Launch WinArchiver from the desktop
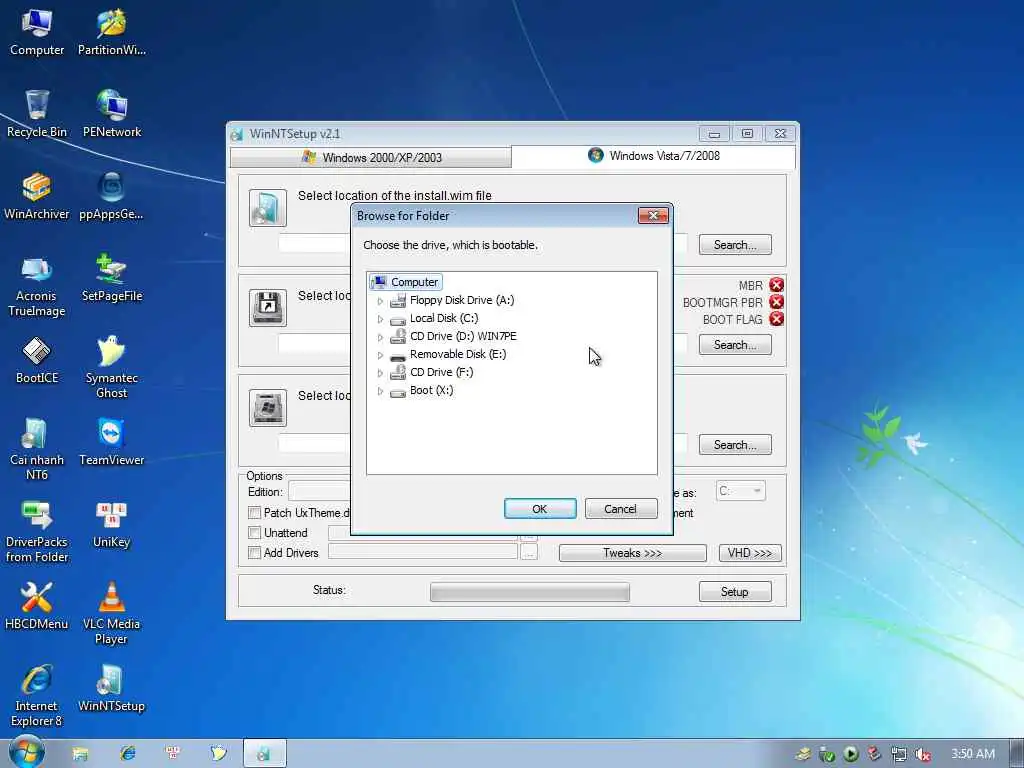 pos(37,197)
